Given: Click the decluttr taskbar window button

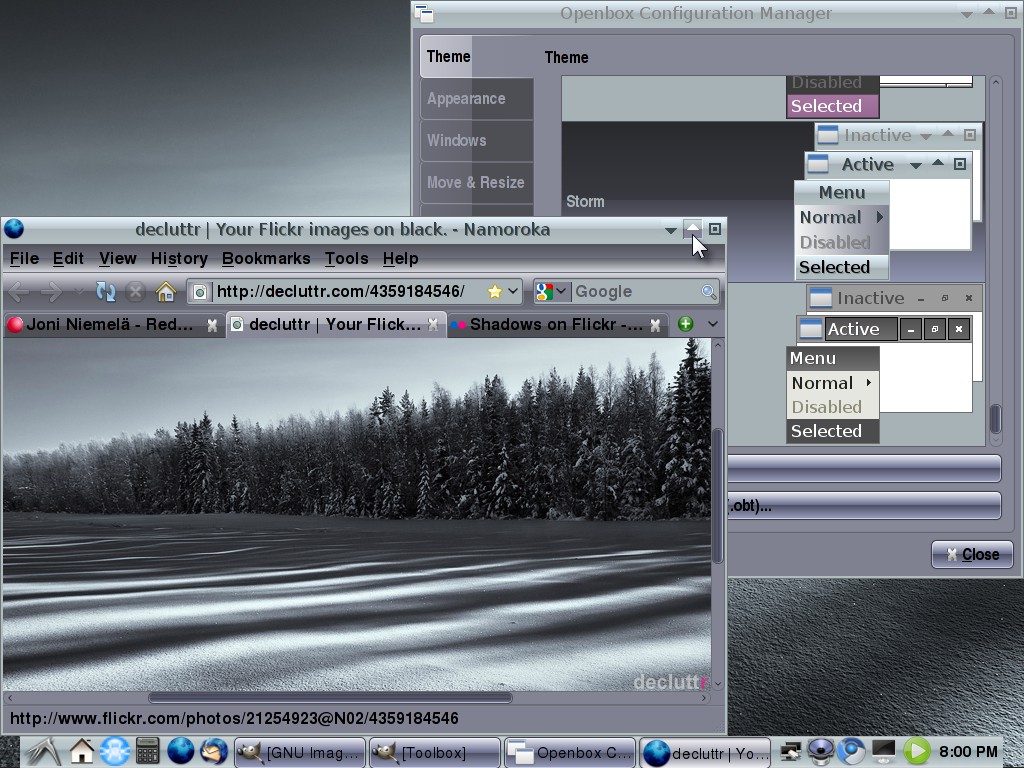Looking at the screenshot, I should (705, 752).
